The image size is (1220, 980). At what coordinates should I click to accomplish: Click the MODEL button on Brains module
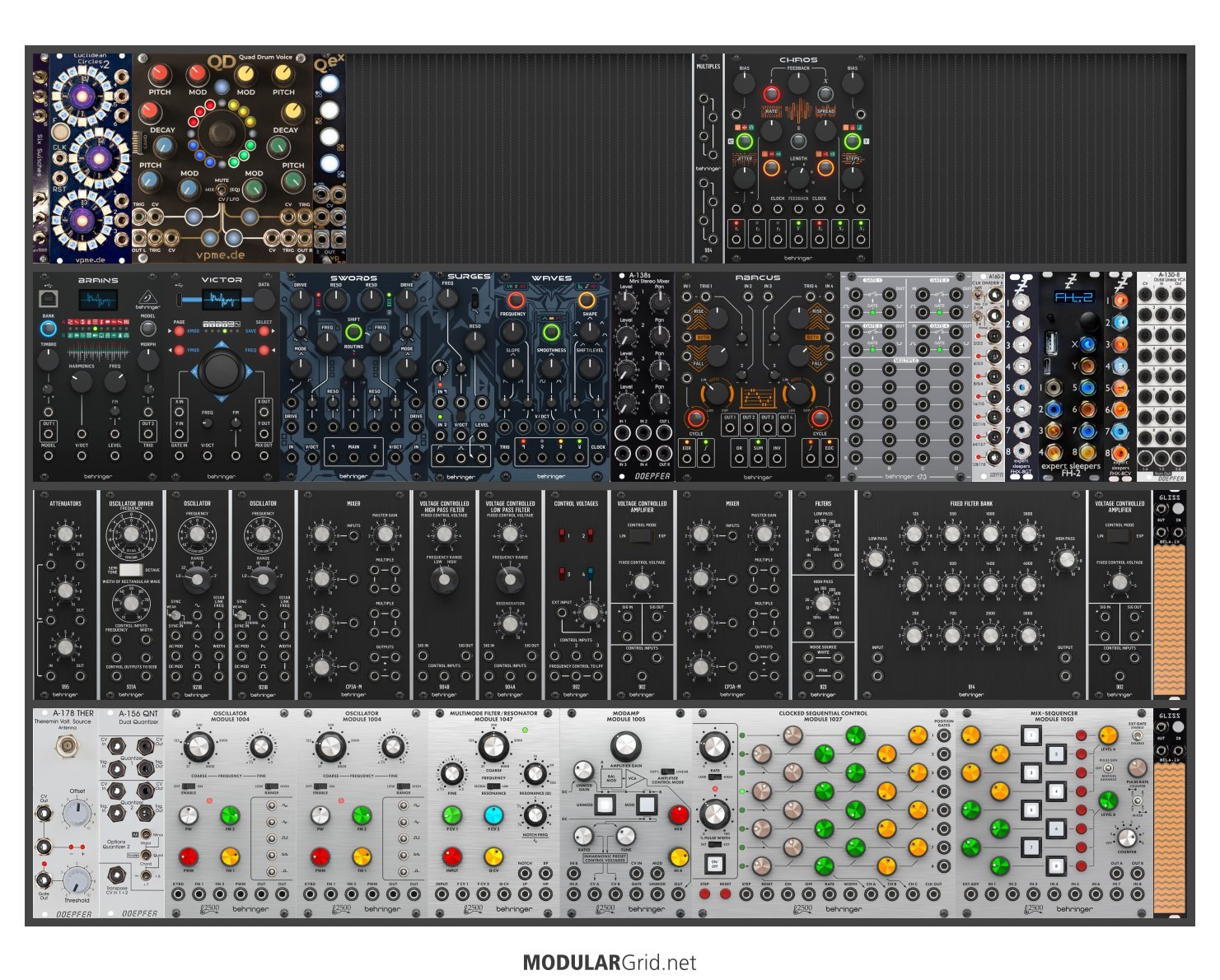click(148, 327)
